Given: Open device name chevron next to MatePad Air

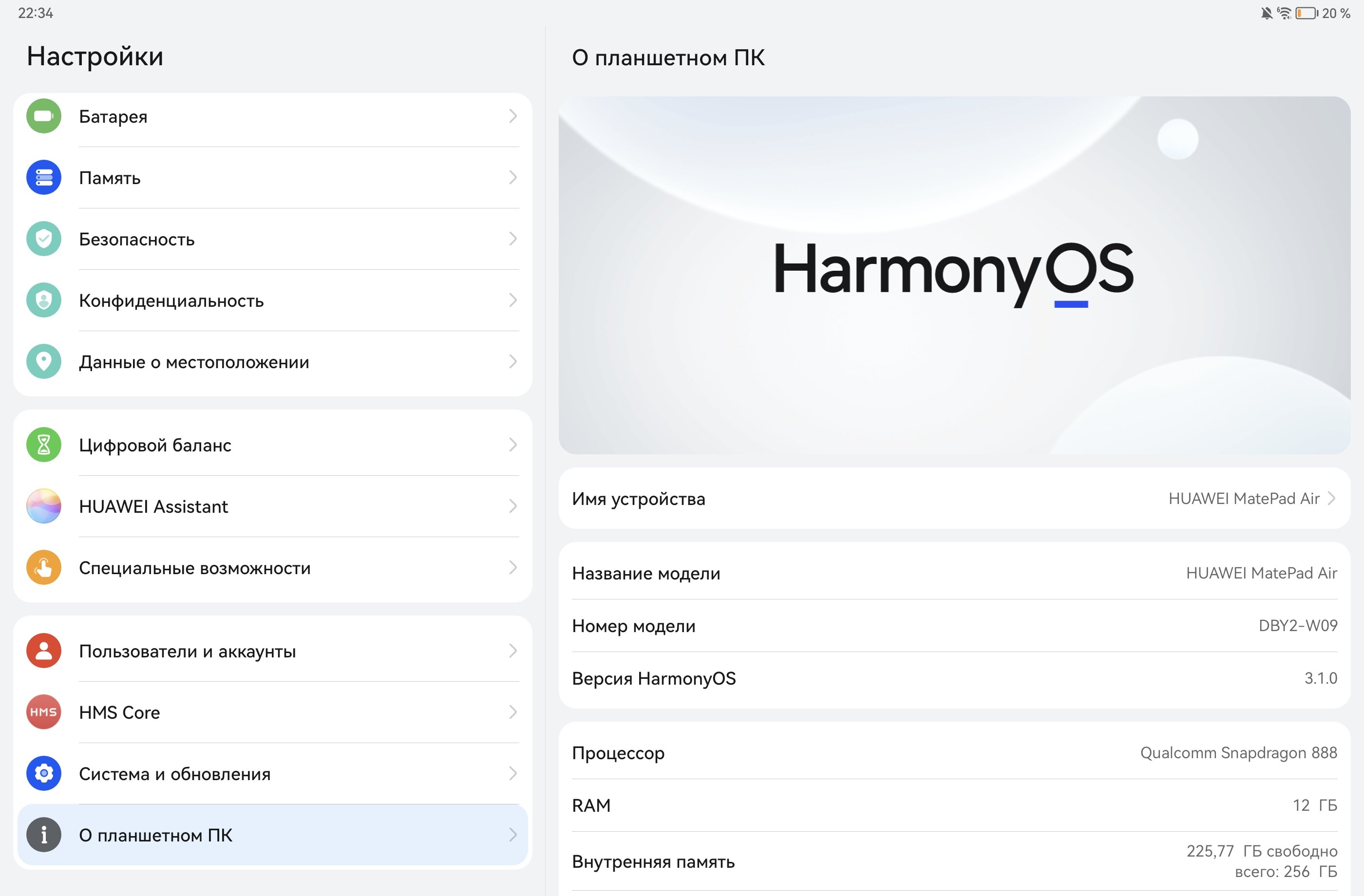Looking at the screenshot, I should coord(1331,499).
